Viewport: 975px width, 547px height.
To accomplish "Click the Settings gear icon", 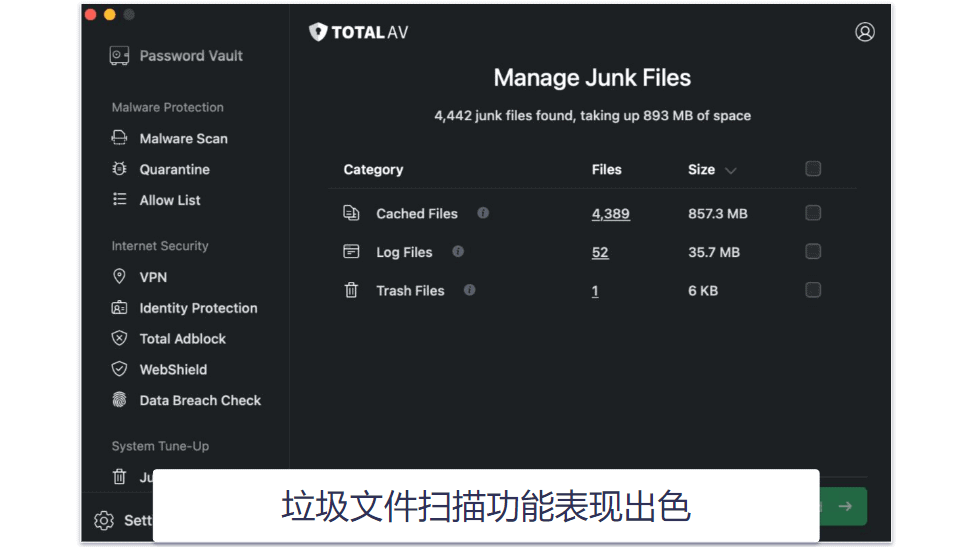I will [104, 520].
